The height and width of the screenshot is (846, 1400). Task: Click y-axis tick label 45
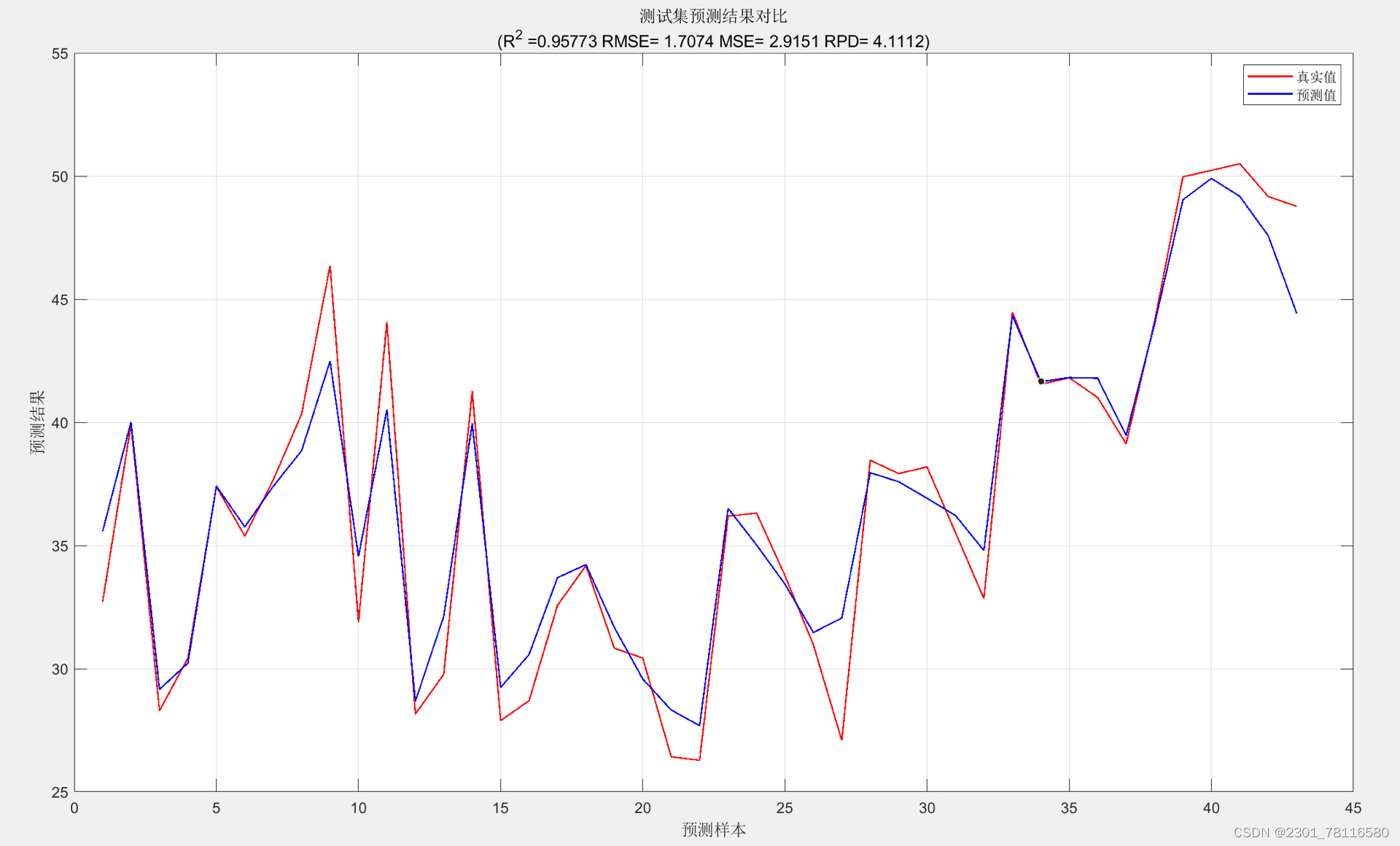60,300
